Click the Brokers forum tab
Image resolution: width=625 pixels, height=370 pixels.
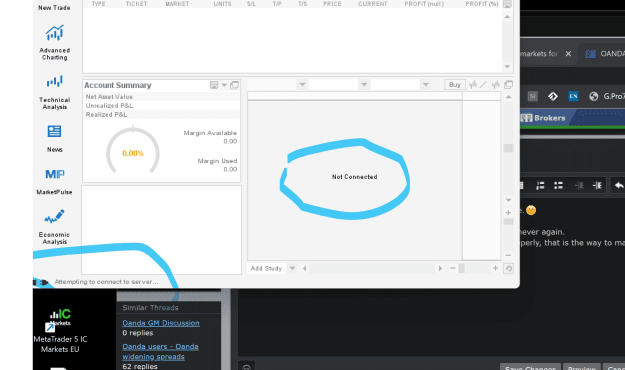coord(543,118)
